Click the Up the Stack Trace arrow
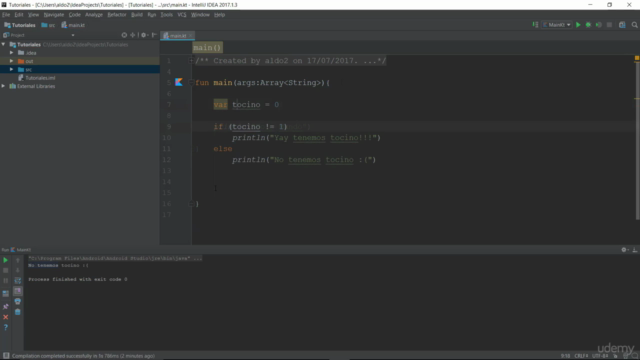 click(18, 260)
